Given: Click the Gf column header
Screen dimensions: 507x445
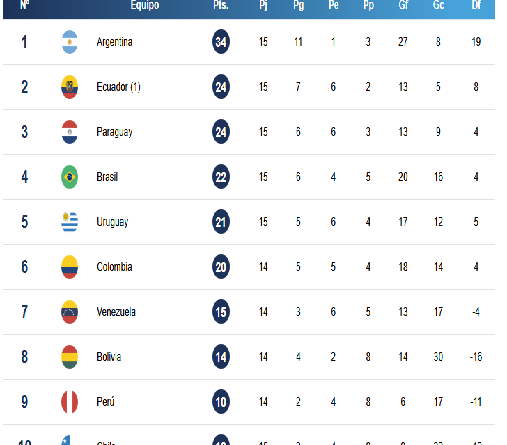Looking at the screenshot, I should (x=403, y=5).
